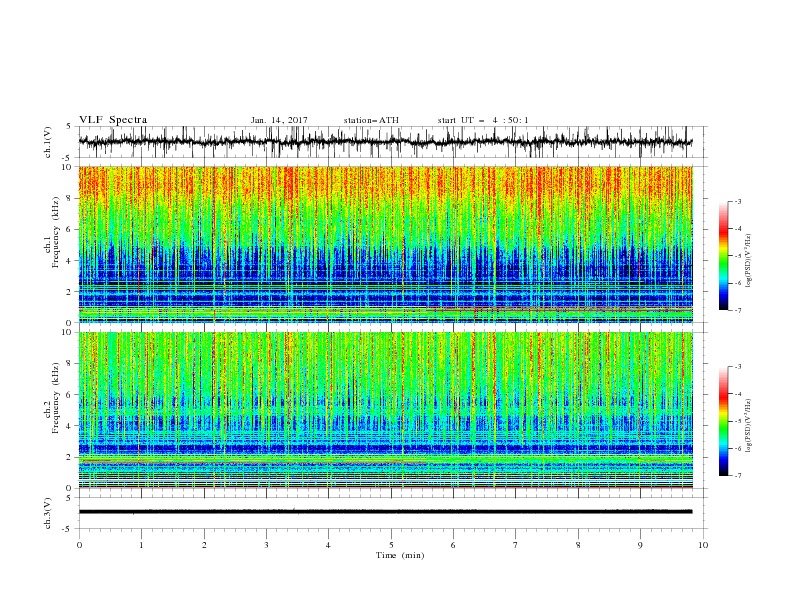Click the ch.3 flat waveform trace
Image resolution: width=792 pixels, height=612 pixels.
click(x=385, y=512)
